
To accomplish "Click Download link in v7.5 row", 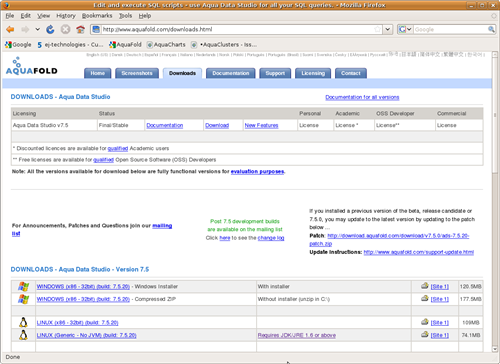I will [217, 125].
